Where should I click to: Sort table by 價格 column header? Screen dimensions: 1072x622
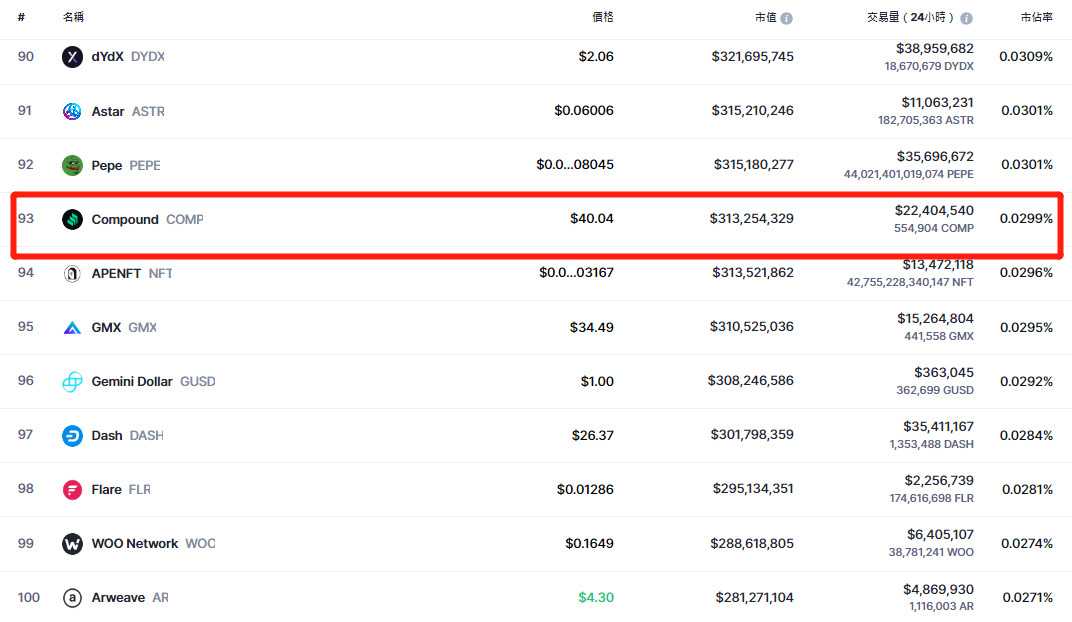coord(602,17)
